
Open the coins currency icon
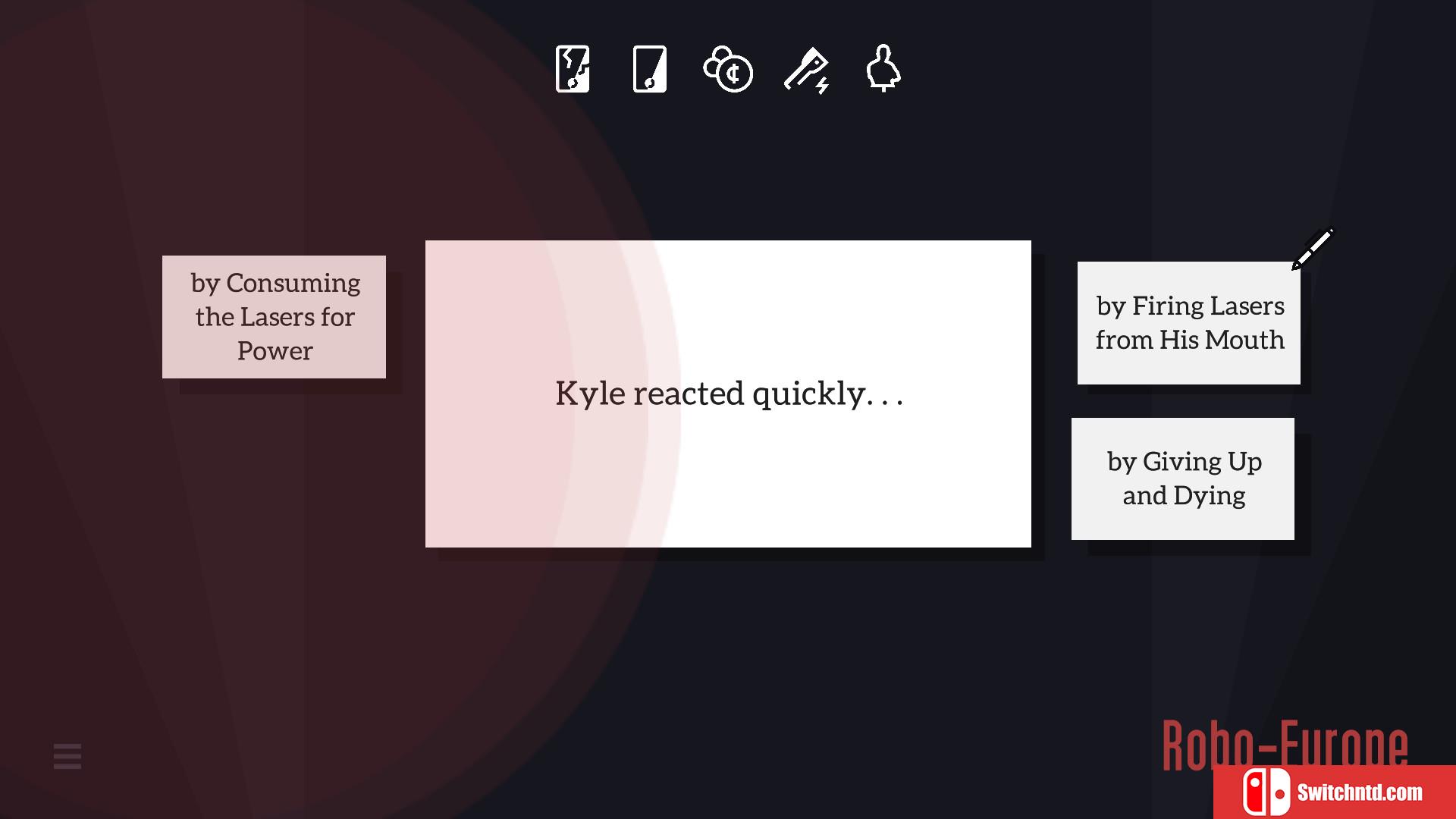point(728,69)
